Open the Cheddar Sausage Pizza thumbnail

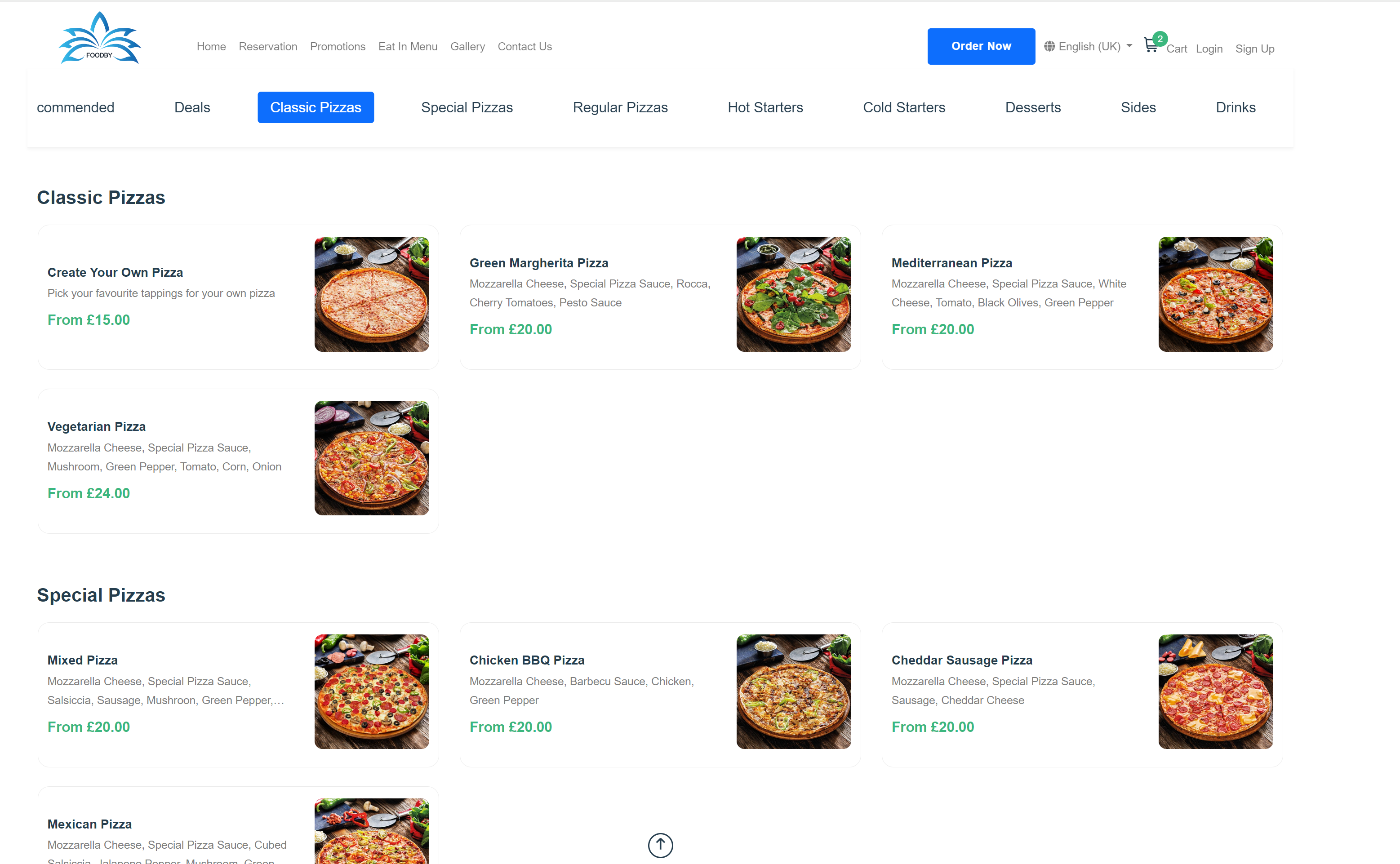[1215, 691]
